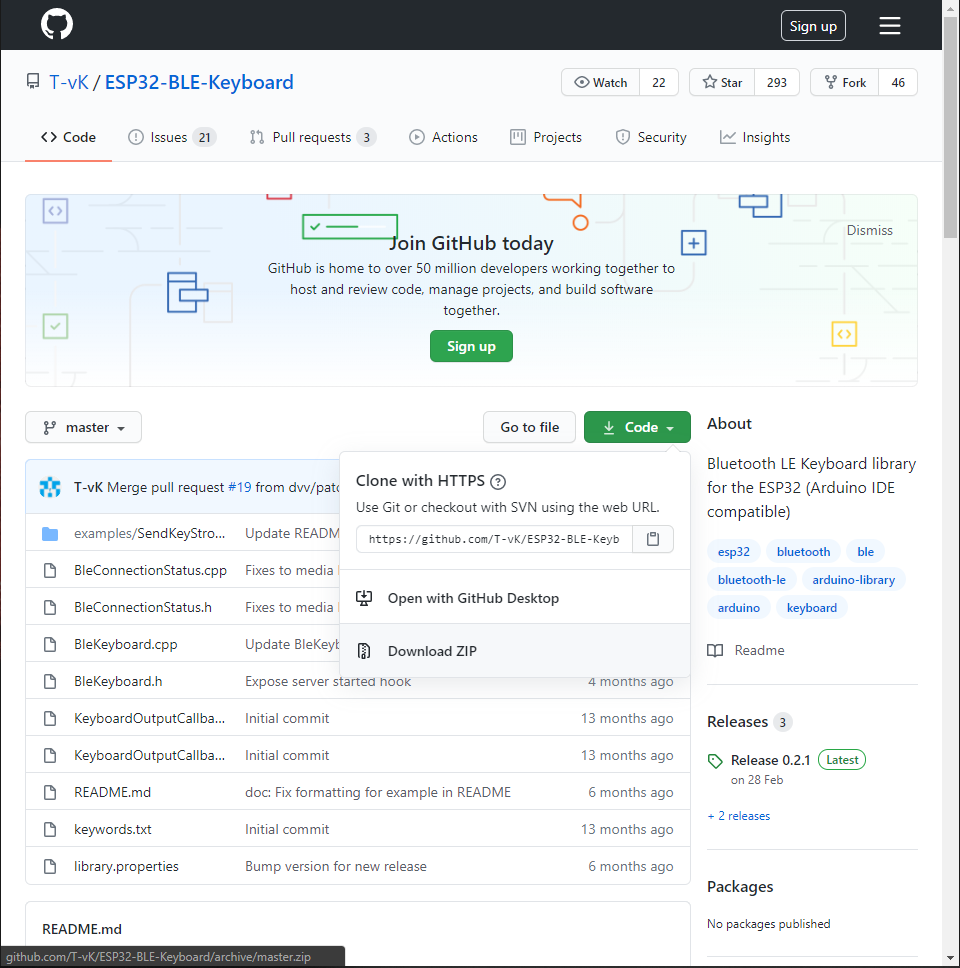This screenshot has height=968, width=960.
Task: Open the Security tab
Action: click(x=651, y=137)
